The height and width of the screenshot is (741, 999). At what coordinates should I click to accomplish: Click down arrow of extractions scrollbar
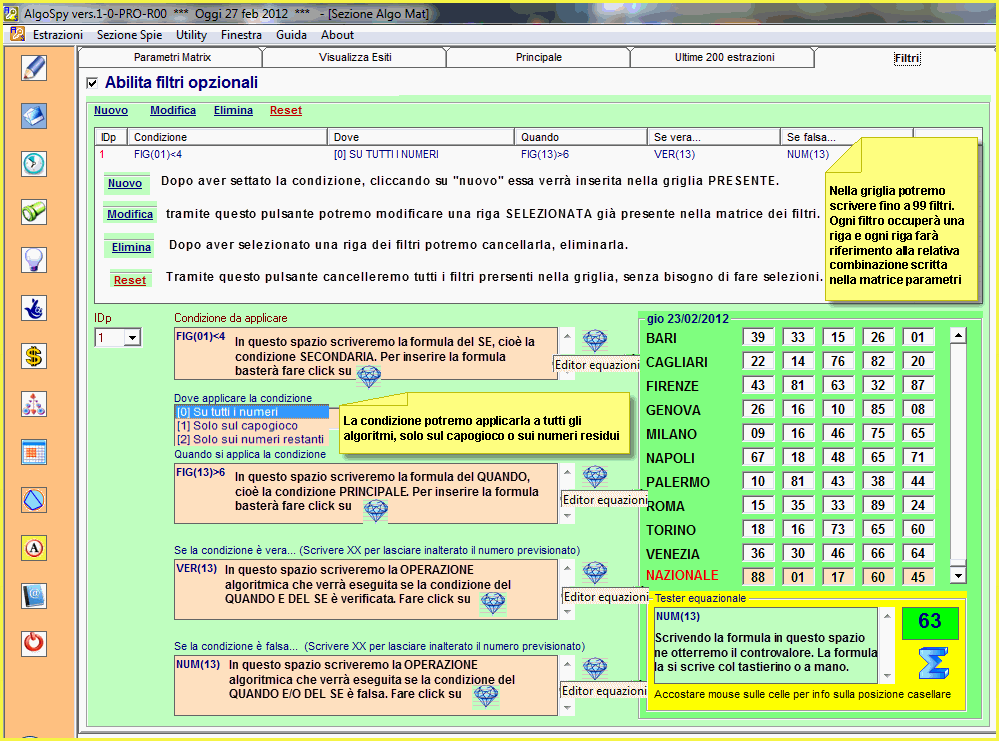958,575
